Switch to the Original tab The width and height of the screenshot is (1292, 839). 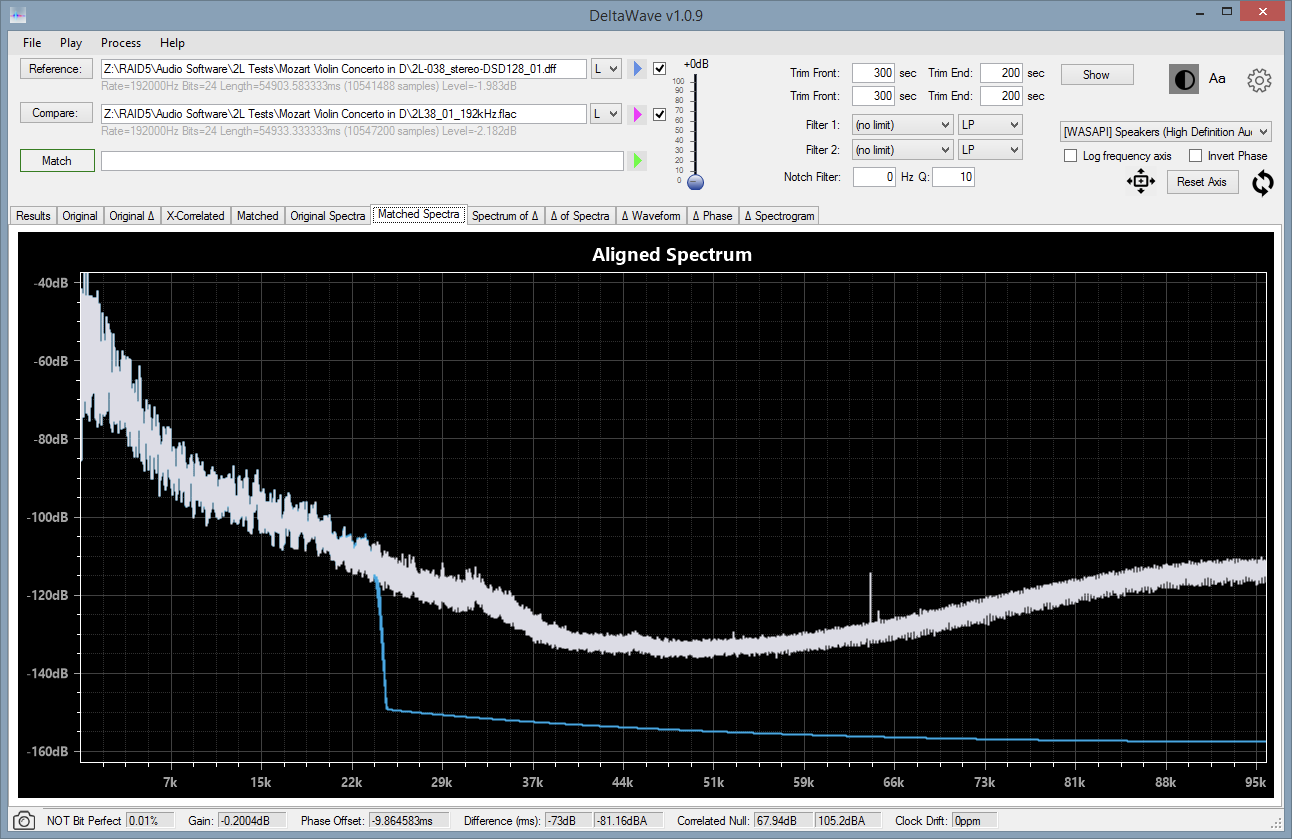tap(80, 216)
